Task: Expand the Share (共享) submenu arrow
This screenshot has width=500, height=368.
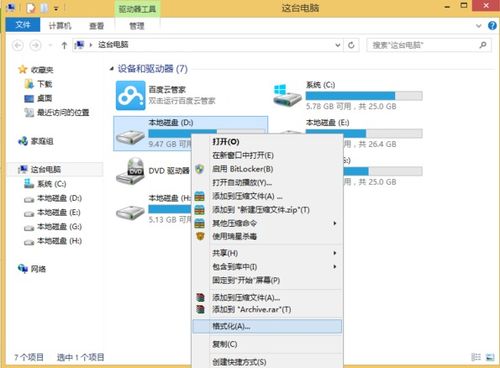Action: coord(335,253)
